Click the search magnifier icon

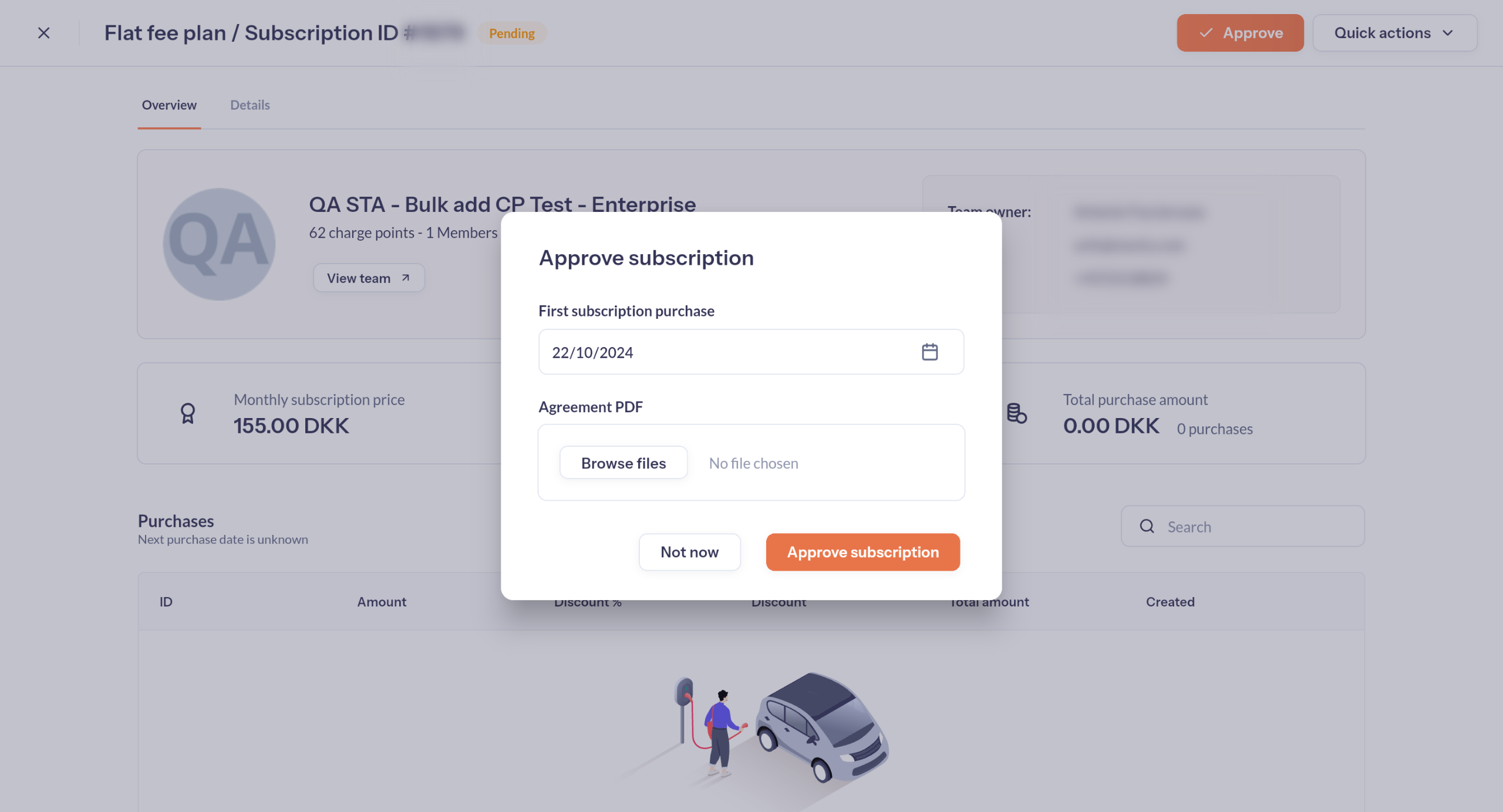tap(1147, 526)
